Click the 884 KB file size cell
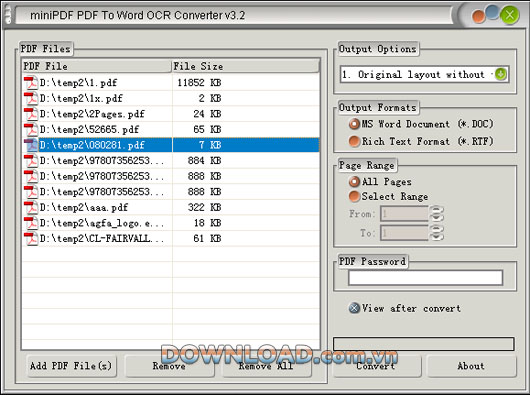Image resolution: width=530 pixels, height=395 pixels. pos(204,161)
